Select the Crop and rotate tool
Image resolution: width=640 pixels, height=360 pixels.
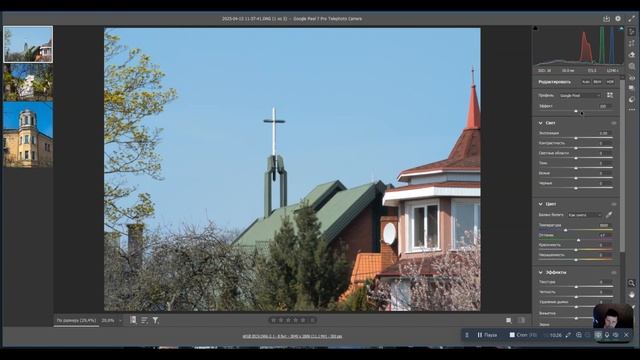coord(632,43)
